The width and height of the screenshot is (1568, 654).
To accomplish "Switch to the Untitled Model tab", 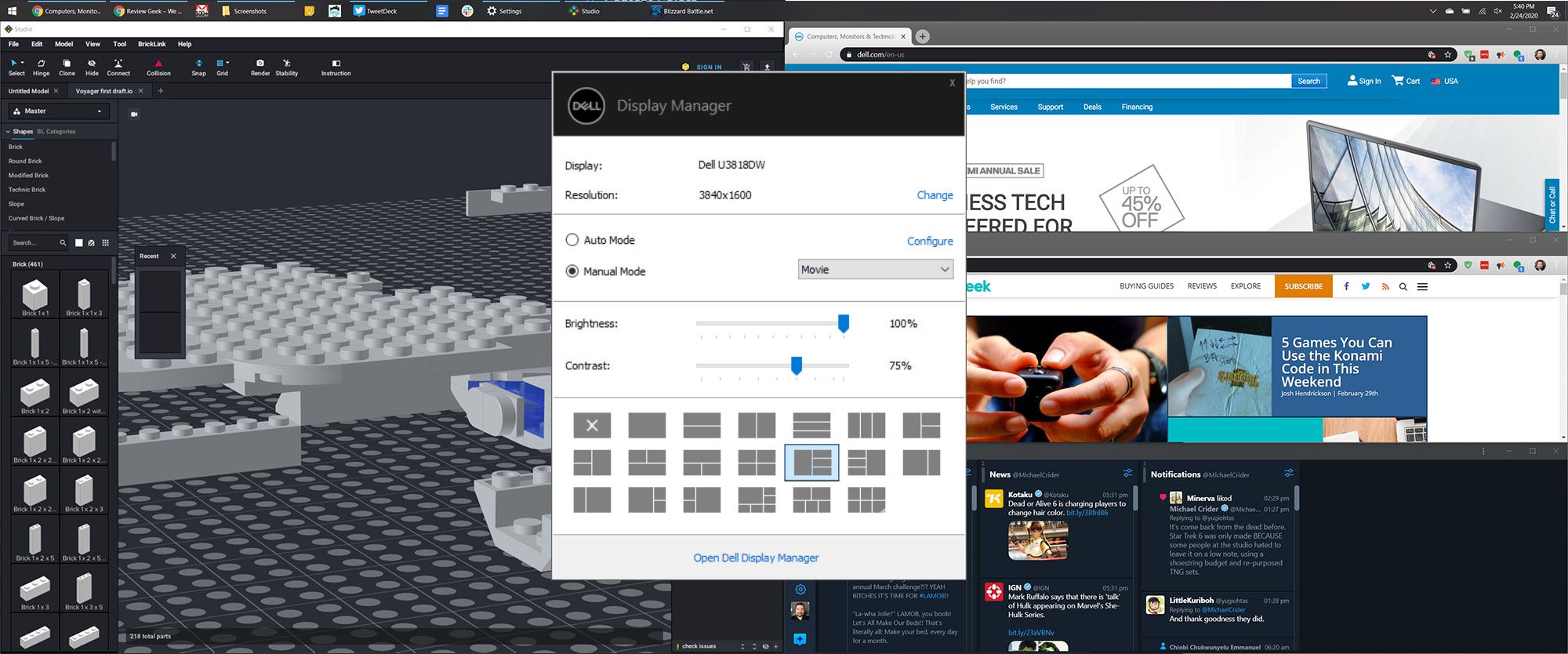I will pyautogui.click(x=28, y=91).
